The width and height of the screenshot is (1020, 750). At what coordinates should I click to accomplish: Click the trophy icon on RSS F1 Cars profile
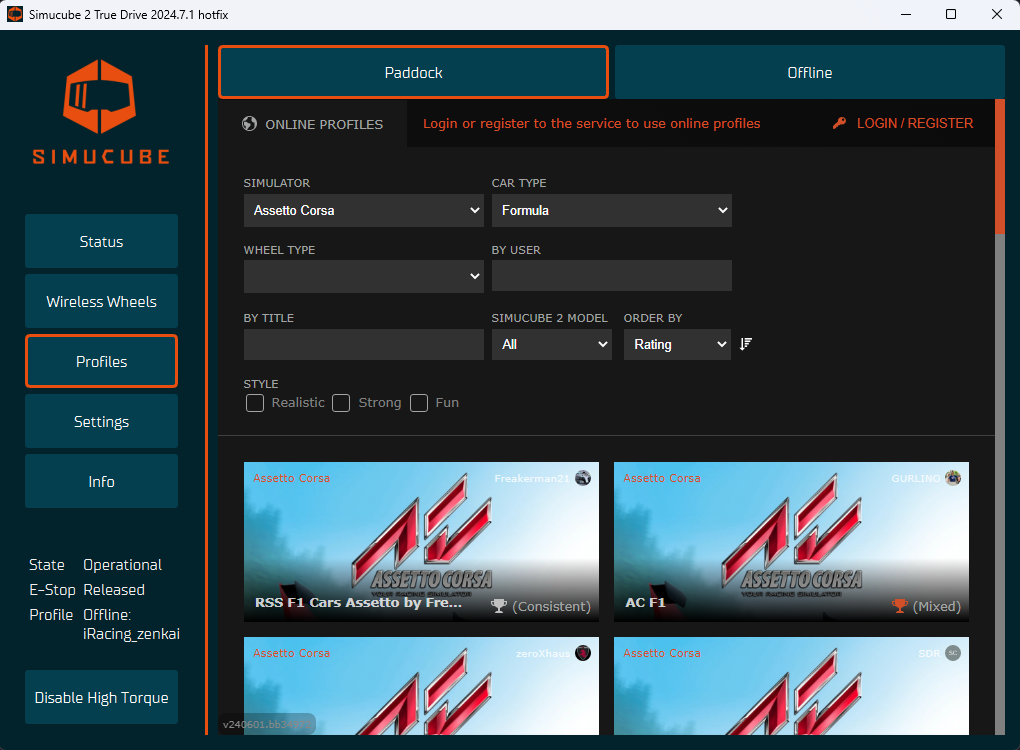[x=500, y=606]
